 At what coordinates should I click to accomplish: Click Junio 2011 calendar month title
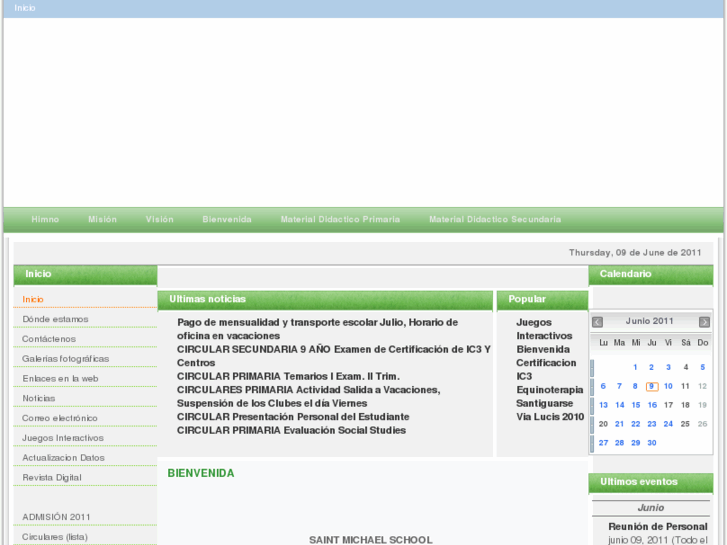click(649, 321)
